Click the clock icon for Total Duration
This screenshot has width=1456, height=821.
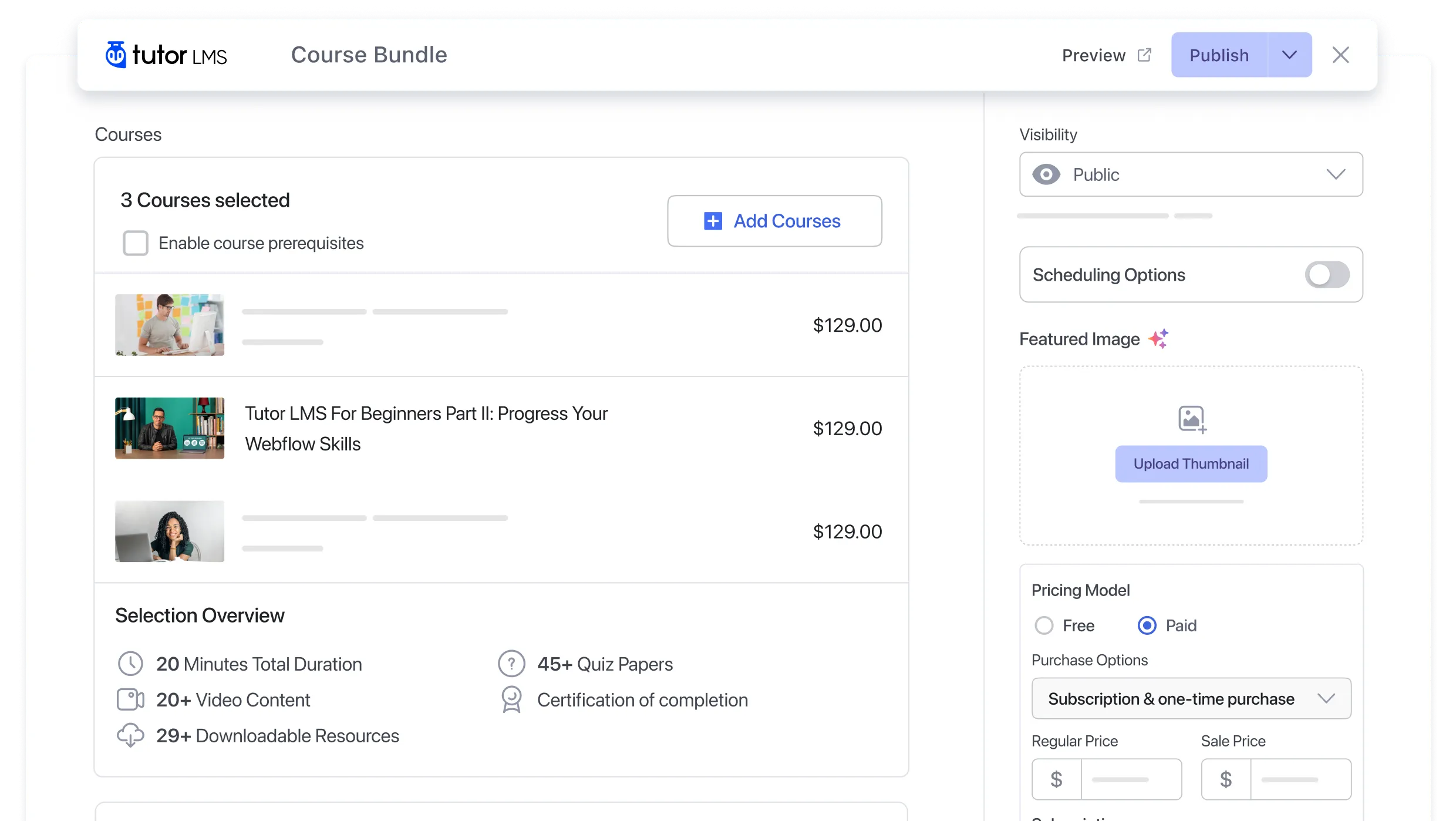(x=130, y=664)
